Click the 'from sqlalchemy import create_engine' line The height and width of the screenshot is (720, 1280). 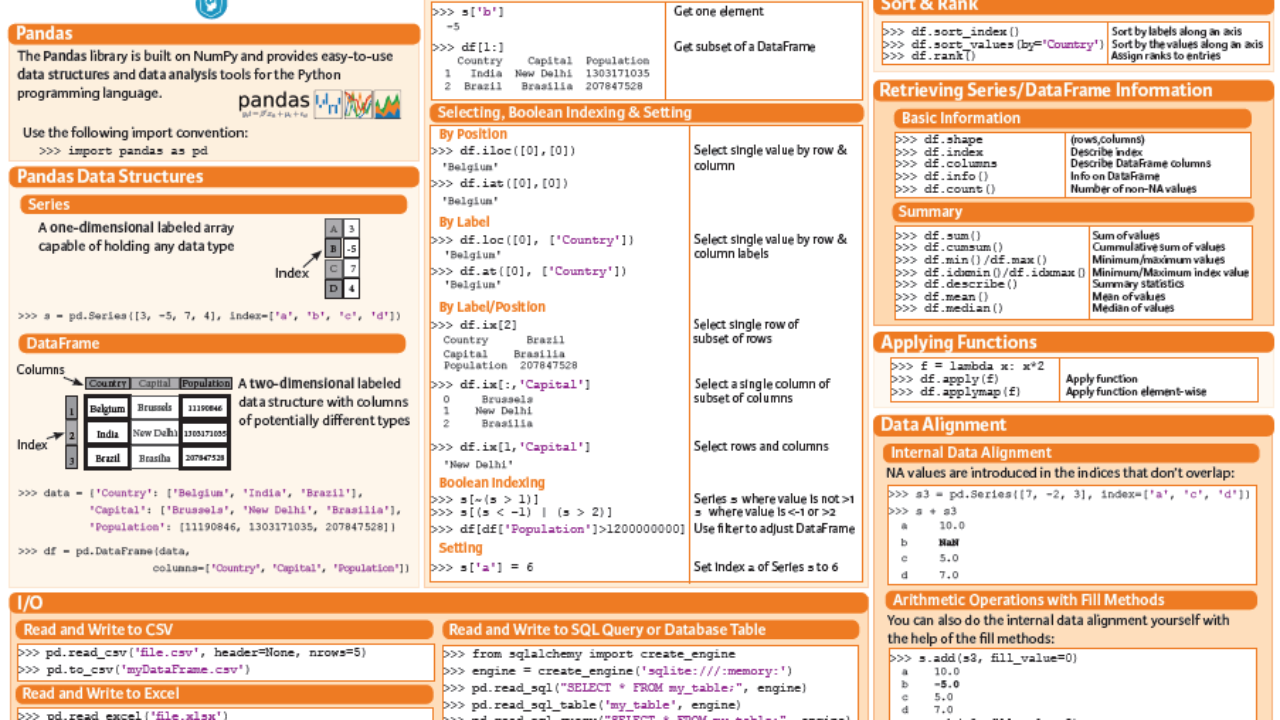[x=589, y=654]
